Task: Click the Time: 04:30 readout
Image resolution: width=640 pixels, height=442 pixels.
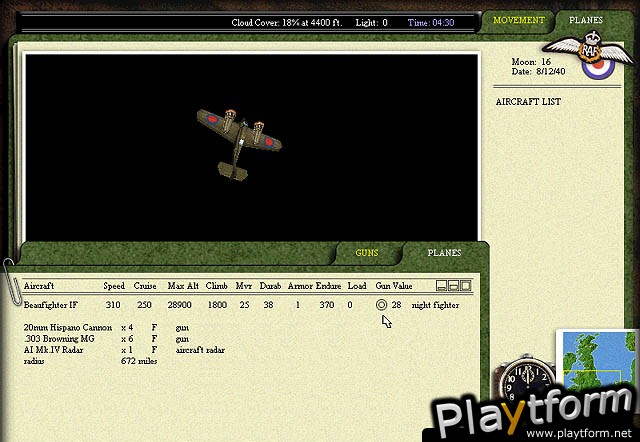Action: pyautogui.click(x=431, y=22)
